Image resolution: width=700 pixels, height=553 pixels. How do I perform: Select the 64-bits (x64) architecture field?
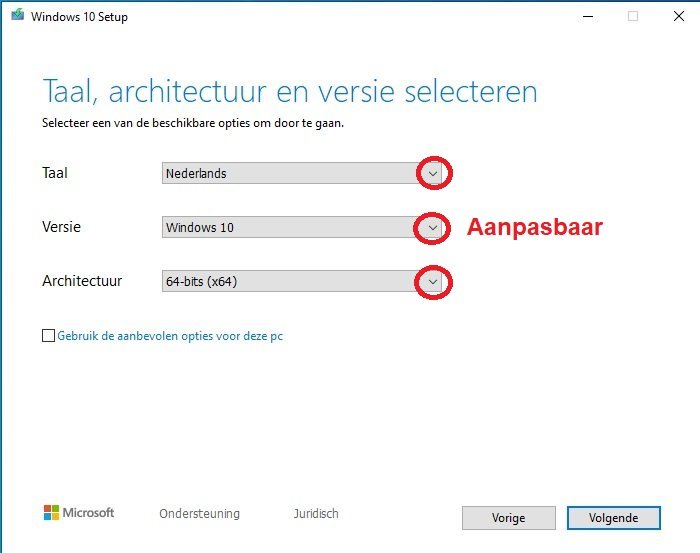tap(290, 282)
